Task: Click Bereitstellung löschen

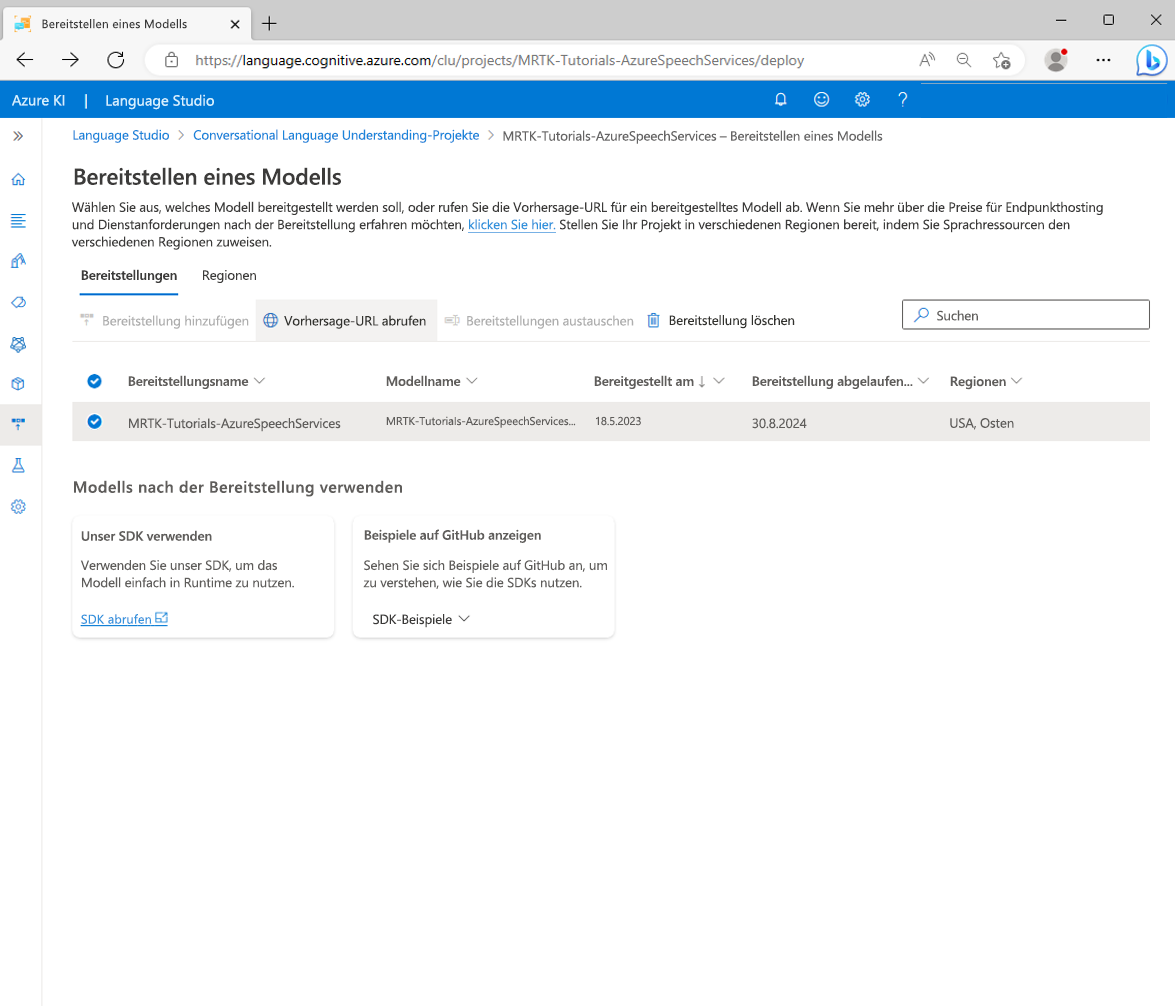Action: tap(721, 321)
